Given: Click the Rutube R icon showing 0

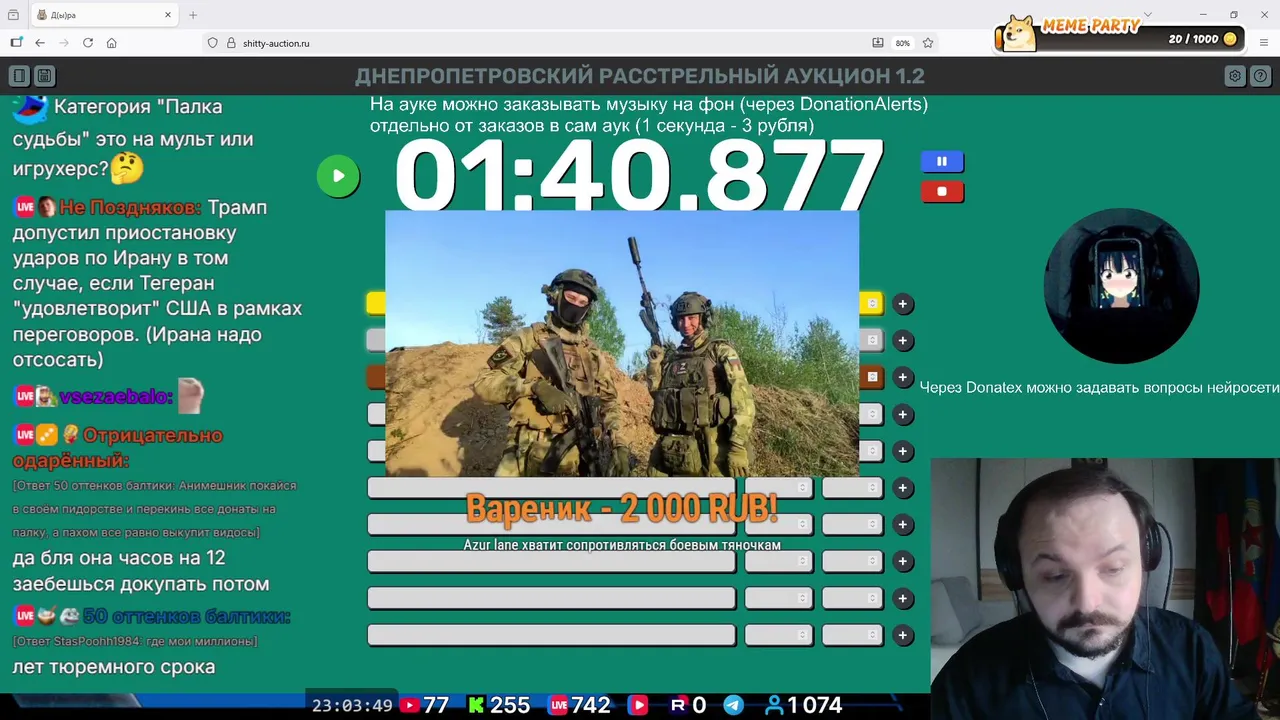Looking at the screenshot, I should (678, 705).
